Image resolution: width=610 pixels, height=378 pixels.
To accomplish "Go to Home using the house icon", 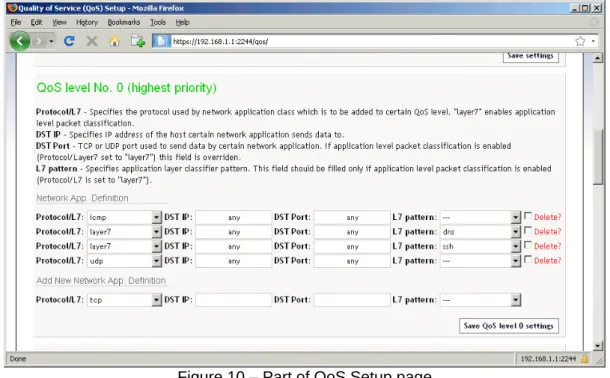I will 114,41.
